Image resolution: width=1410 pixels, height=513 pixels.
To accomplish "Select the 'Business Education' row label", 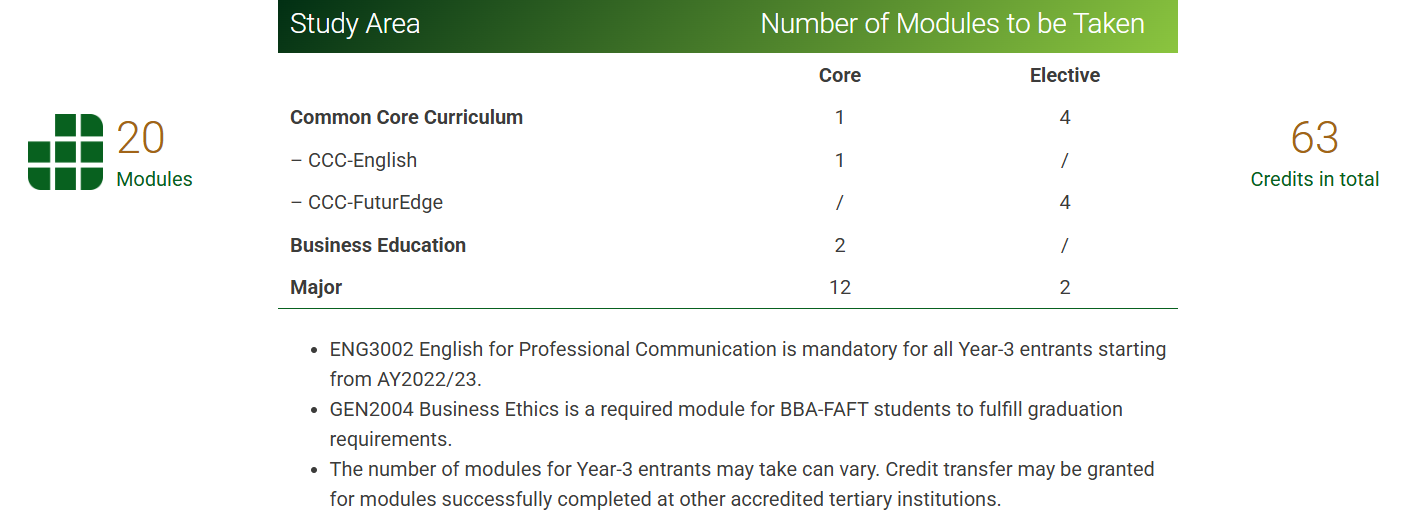I will (378, 245).
